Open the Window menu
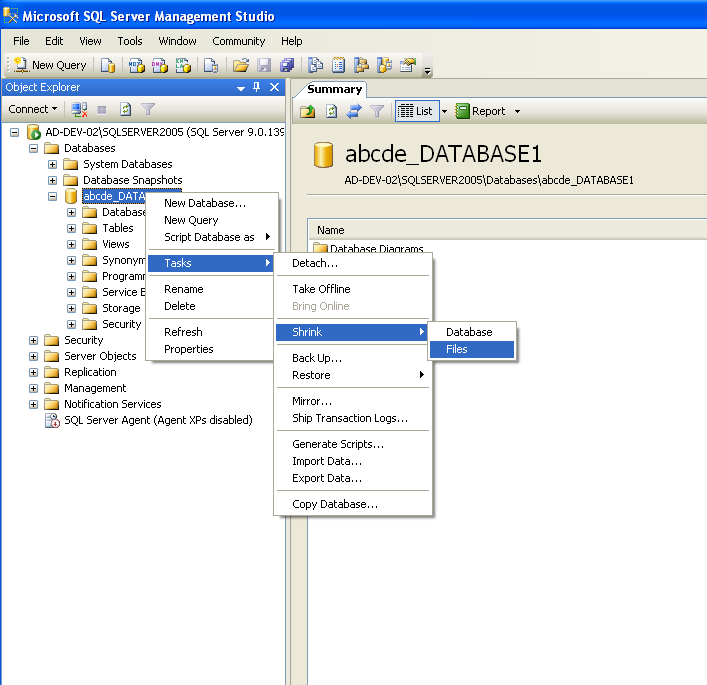Viewport: 707px width, 685px height. 177,41
